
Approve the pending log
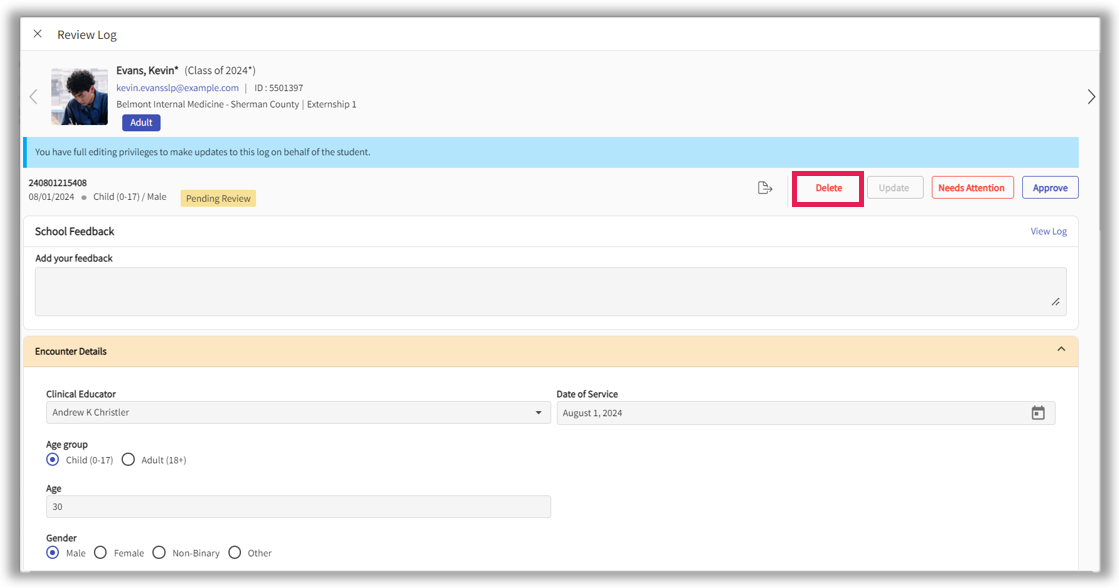pos(1050,188)
